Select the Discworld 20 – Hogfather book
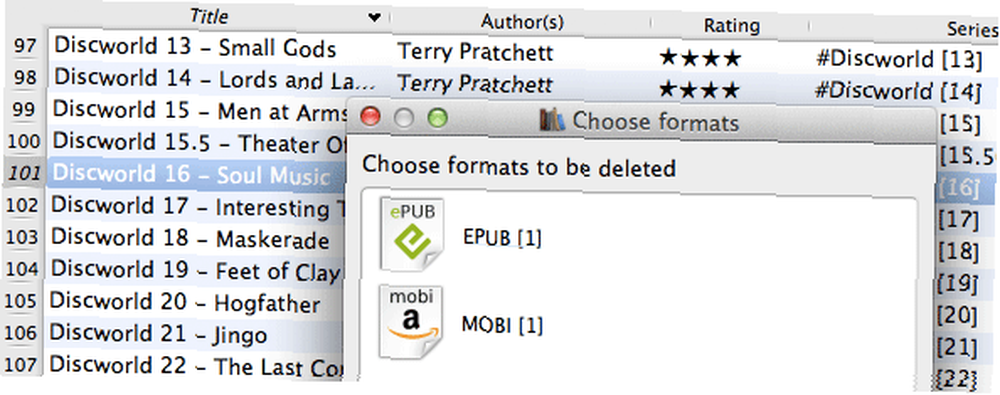Viewport: 1000px width, 395px height. 185,302
